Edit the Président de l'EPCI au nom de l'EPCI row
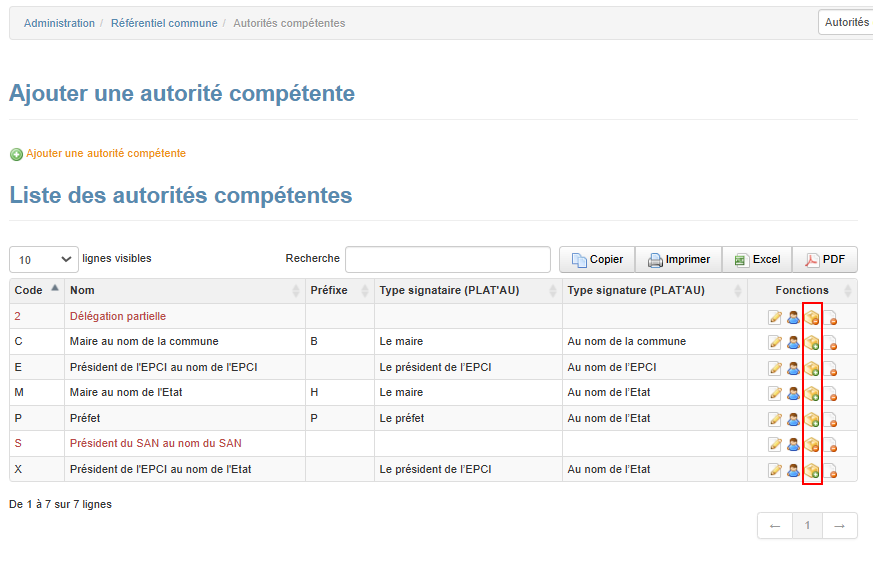This screenshot has height=564, width=873. pyautogui.click(x=775, y=368)
